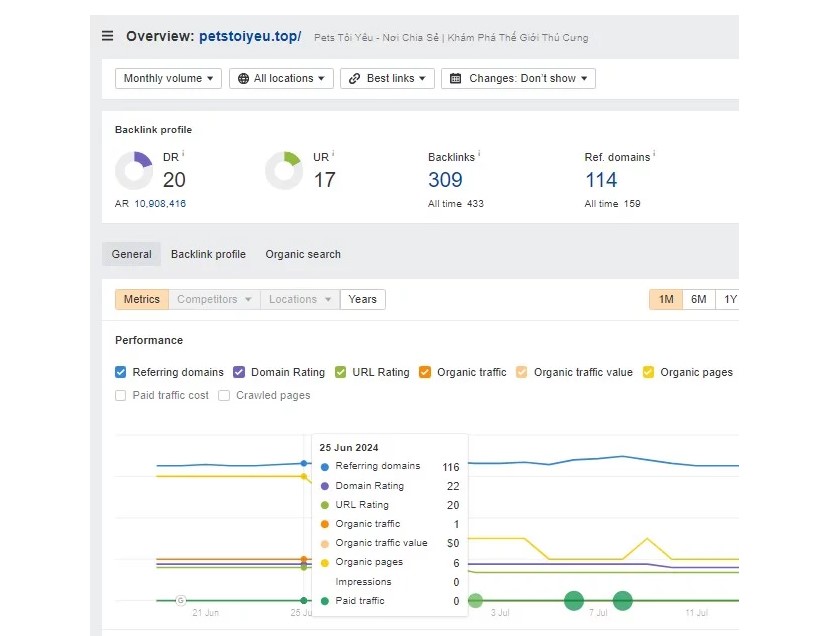Switch to the Backlink profile tab
The image size is (833, 636).
pos(208,254)
